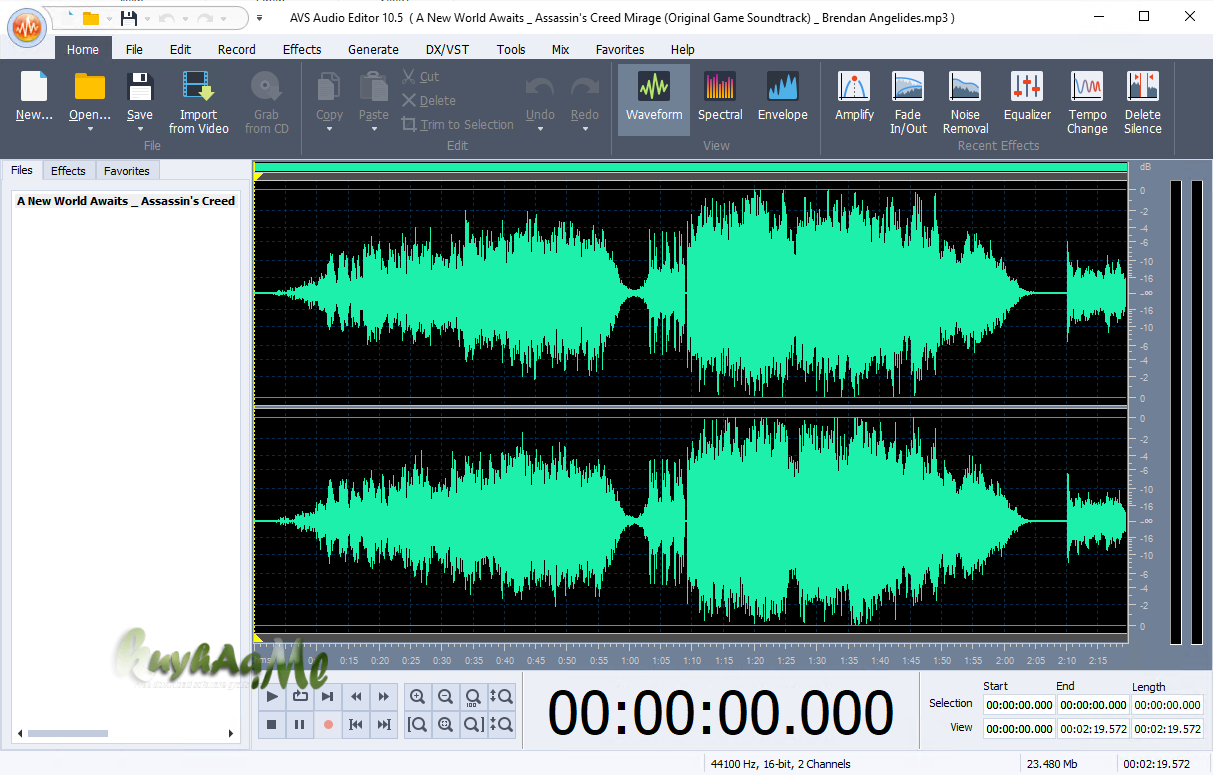This screenshot has width=1213, height=780.
Task: Click the Zoom Out magnifier button
Action: [x=446, y=697]
